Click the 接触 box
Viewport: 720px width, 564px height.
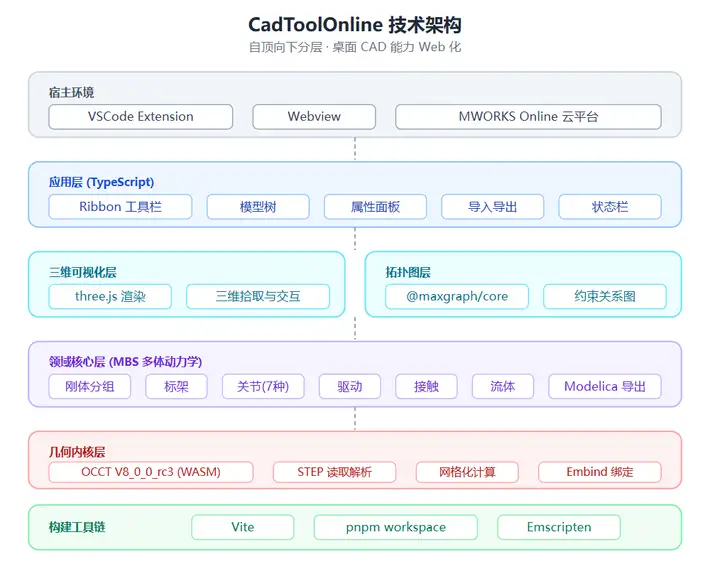click(426, 386)
